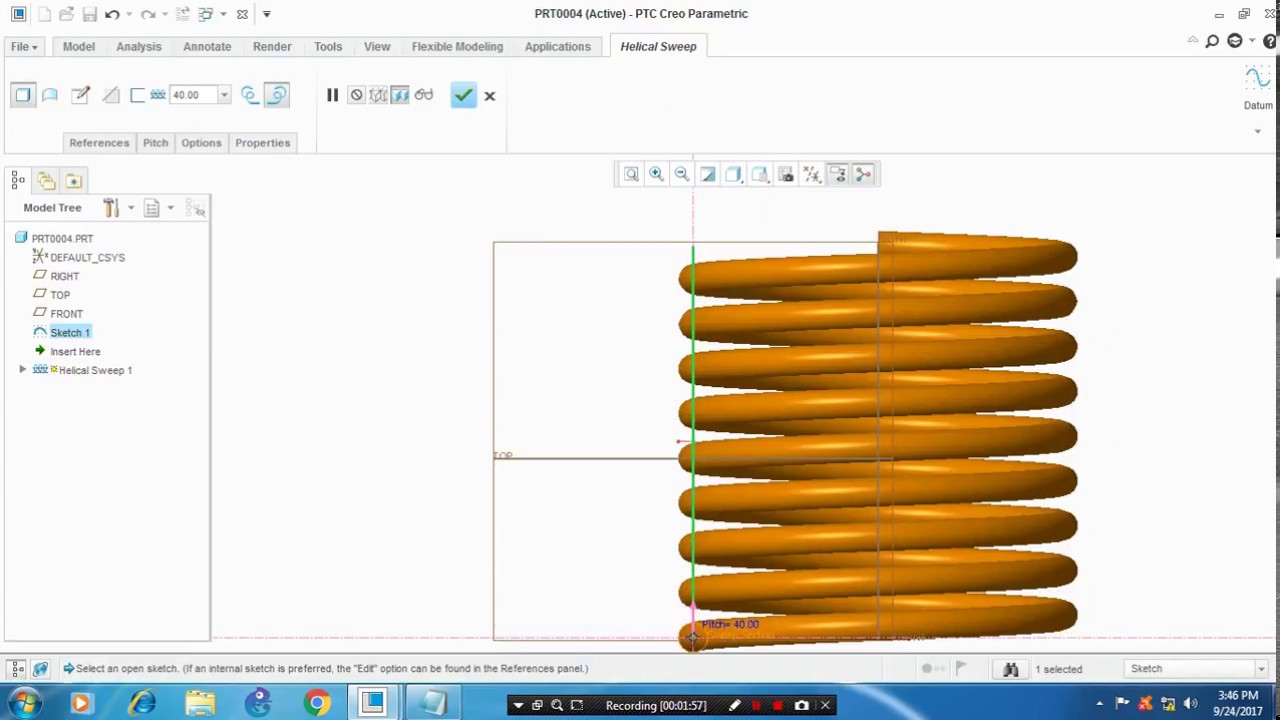The image size is (1280, 720).
Task: Toggle the thicken sketch option
Action: [x=138, y=95]
